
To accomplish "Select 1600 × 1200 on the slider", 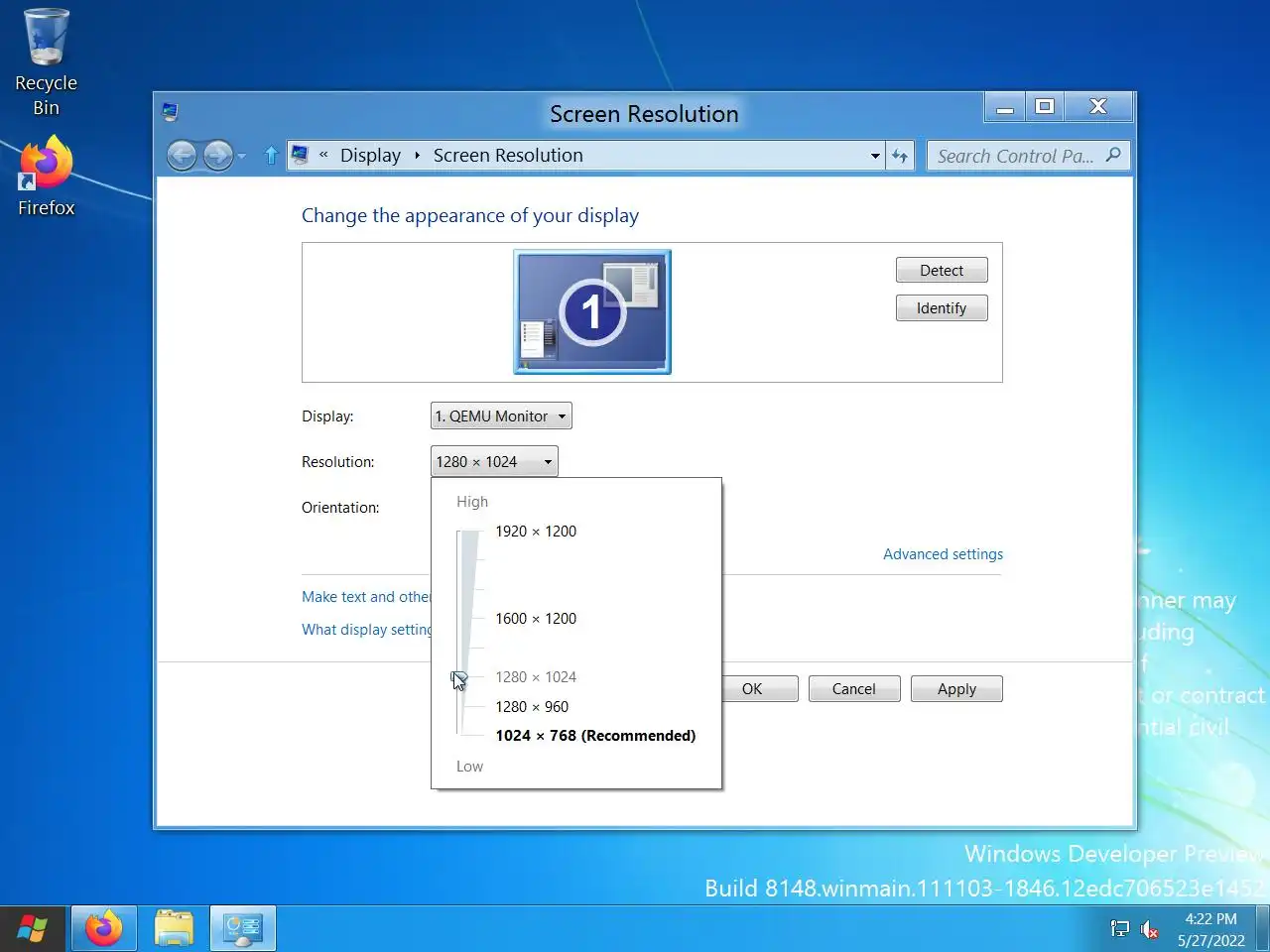I will point(536,619).
